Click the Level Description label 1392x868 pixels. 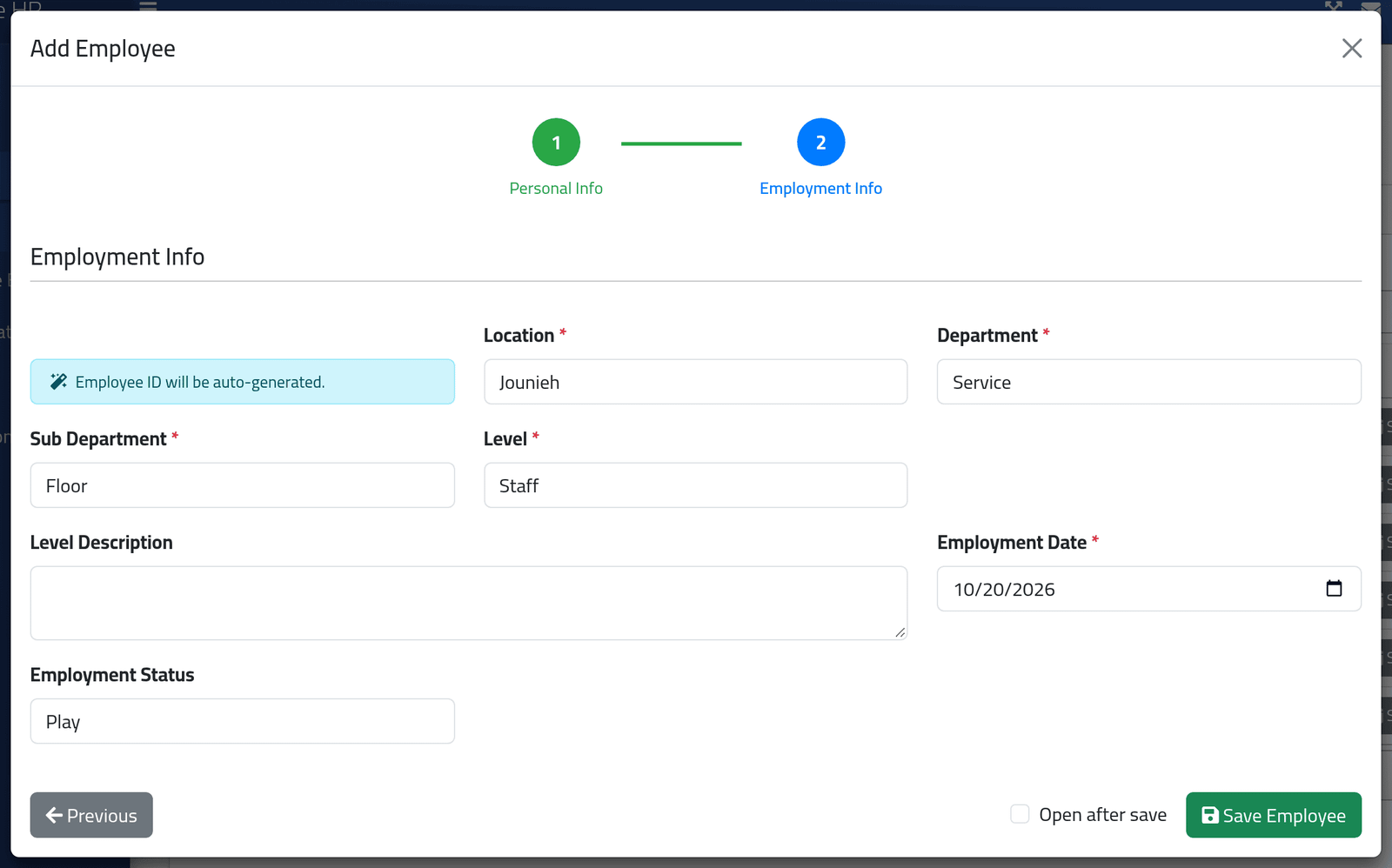point(102,543)
